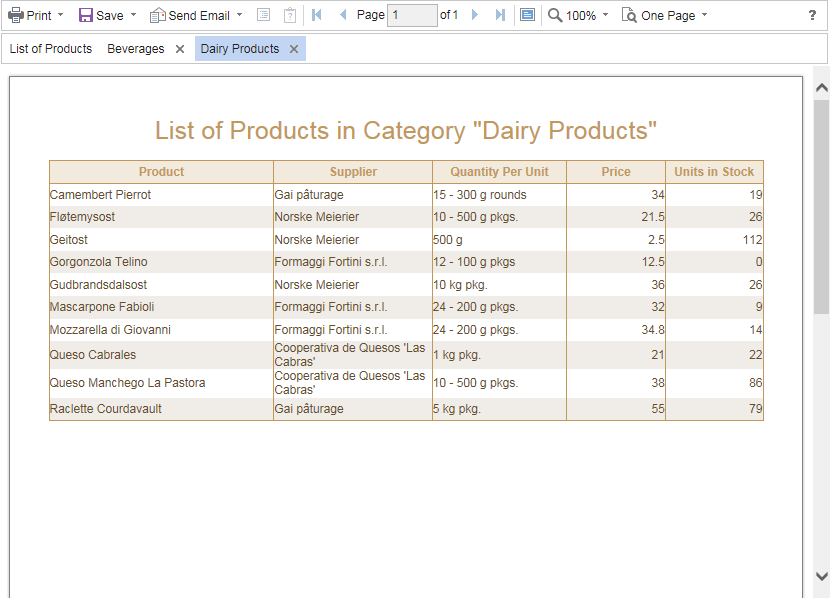Open the help question mark

(813, 15)
